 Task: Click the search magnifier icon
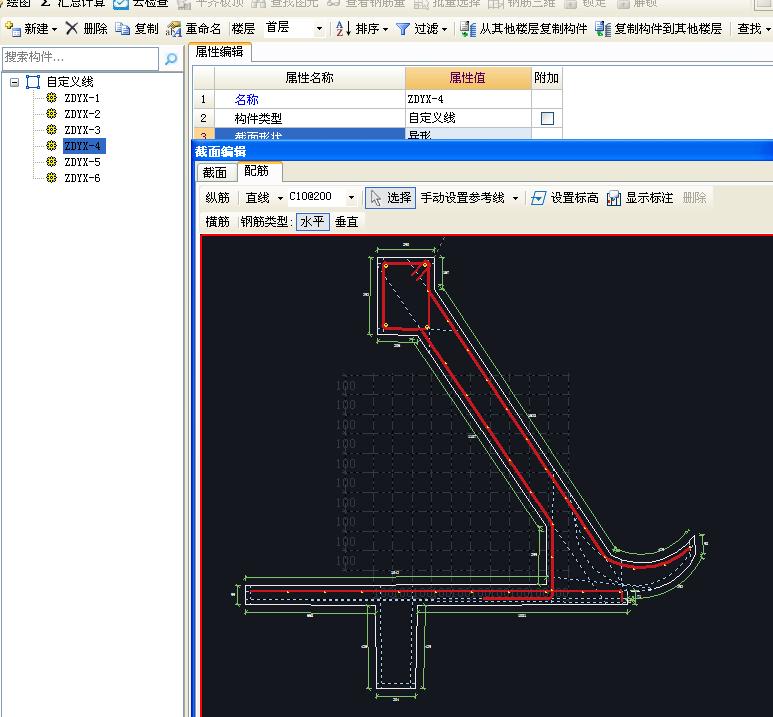171,60
